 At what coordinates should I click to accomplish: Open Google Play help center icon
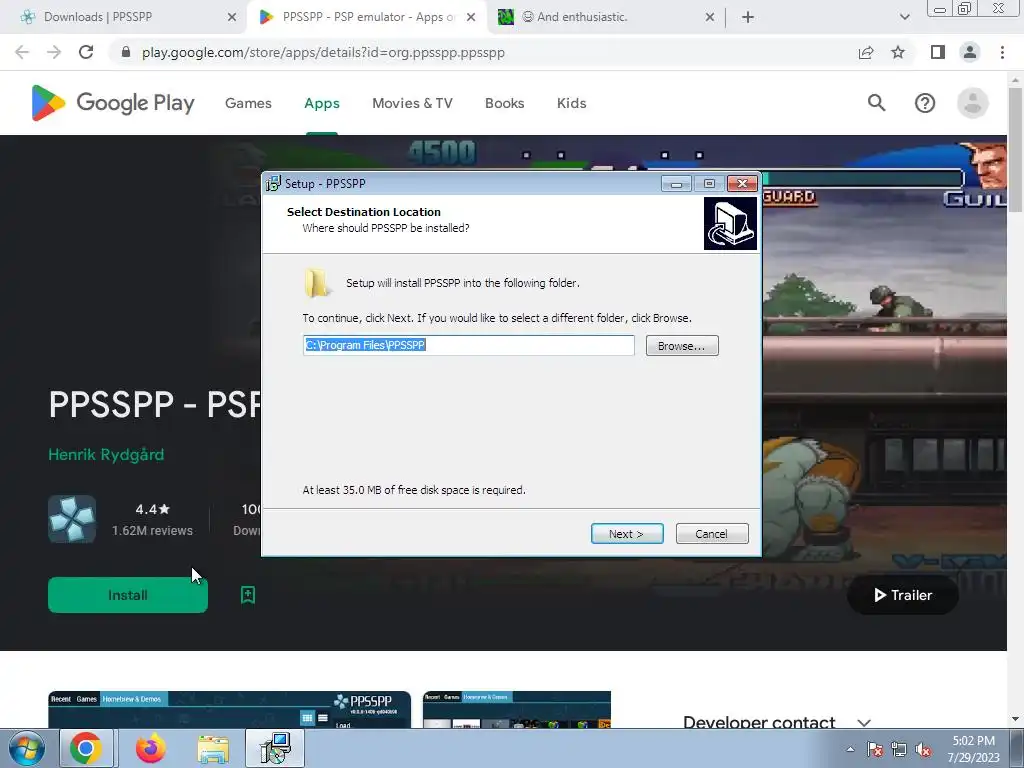click(925, 103)
